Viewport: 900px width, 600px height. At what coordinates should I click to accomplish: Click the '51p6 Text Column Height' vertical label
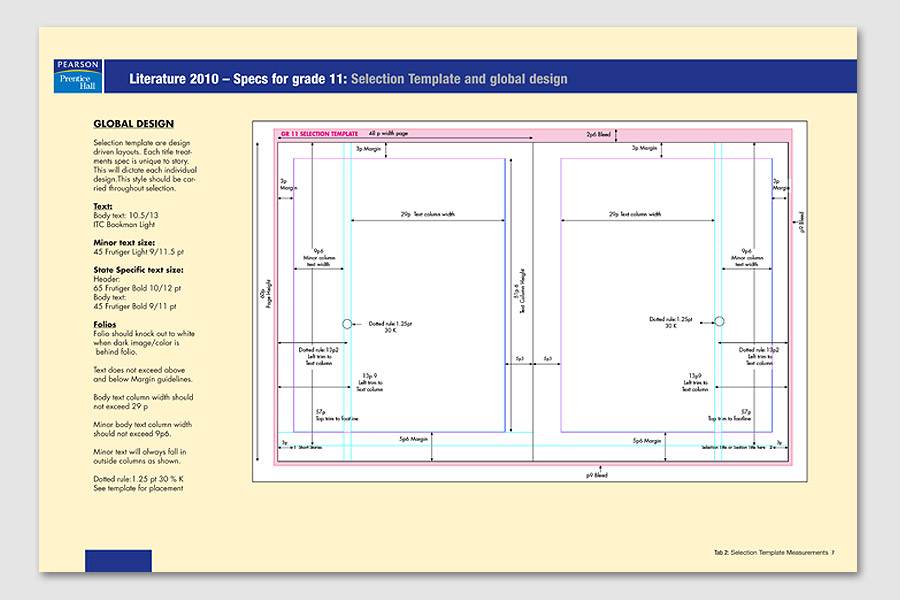(518, 292)
